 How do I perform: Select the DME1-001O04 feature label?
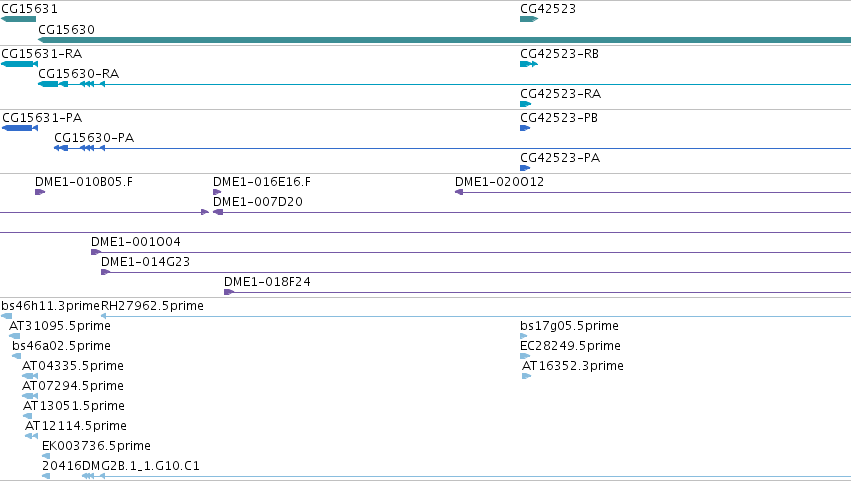[136, 242]
